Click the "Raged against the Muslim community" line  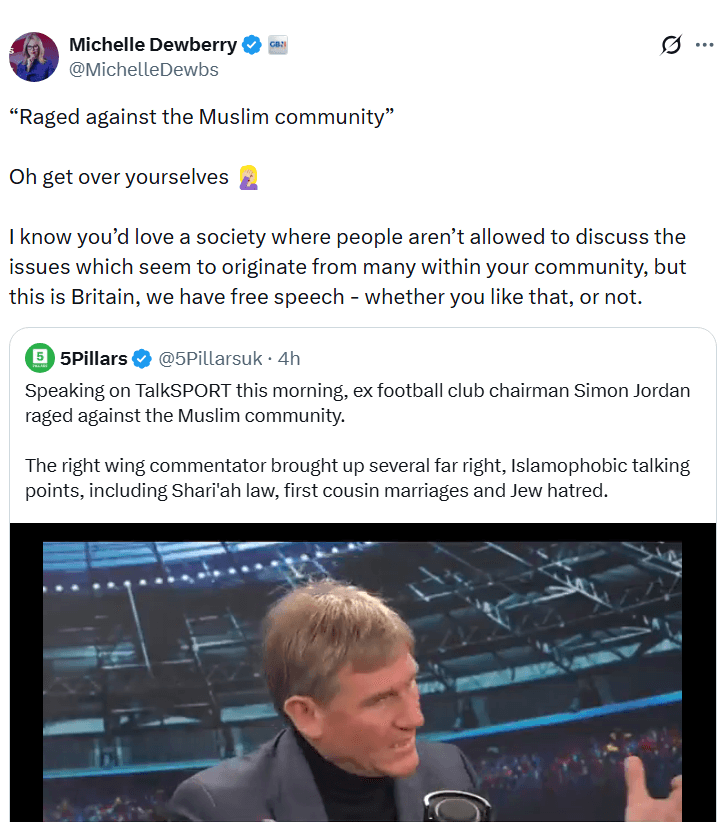(201, 117)
